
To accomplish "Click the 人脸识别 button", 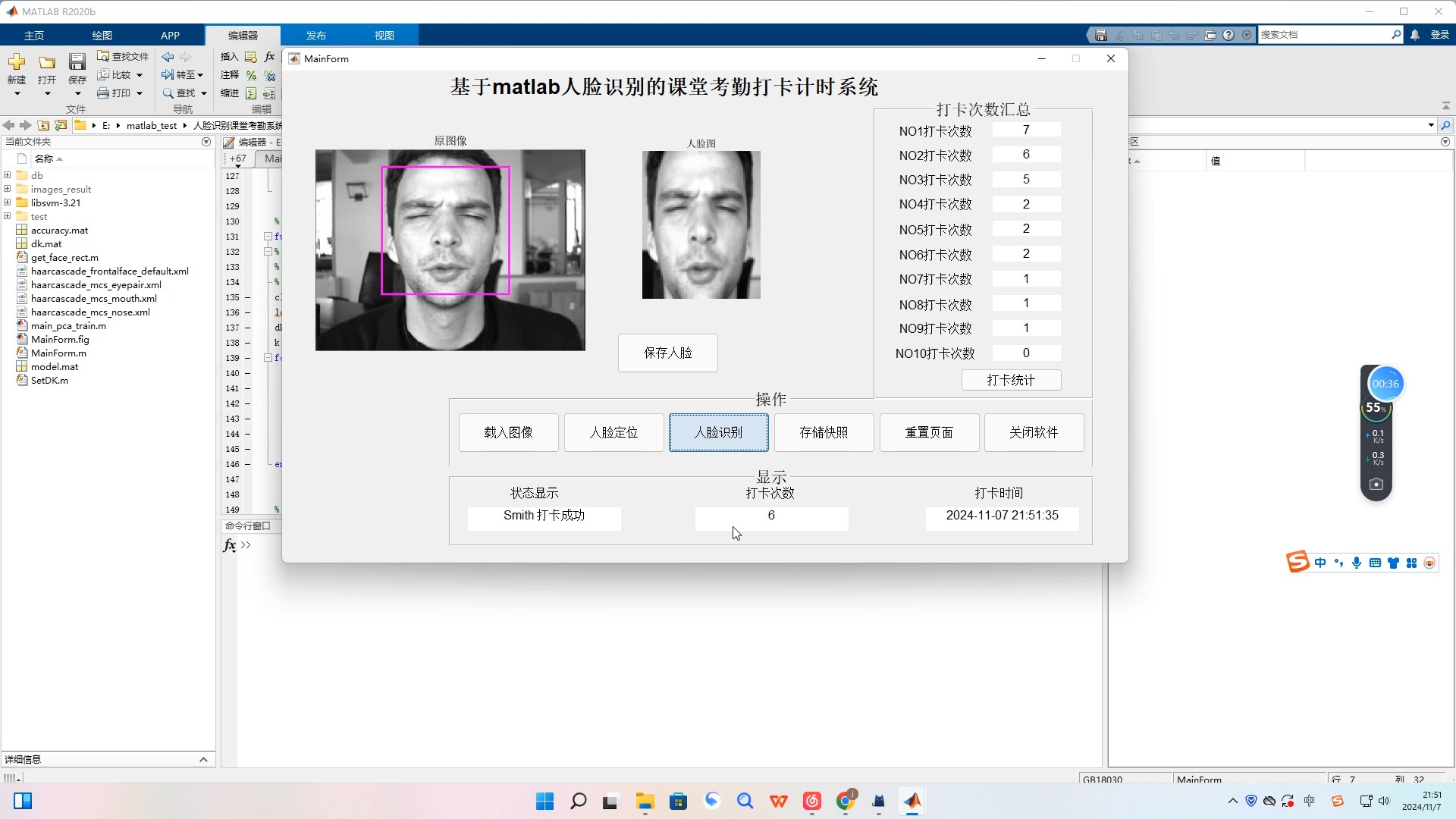I will pos(719,432).
